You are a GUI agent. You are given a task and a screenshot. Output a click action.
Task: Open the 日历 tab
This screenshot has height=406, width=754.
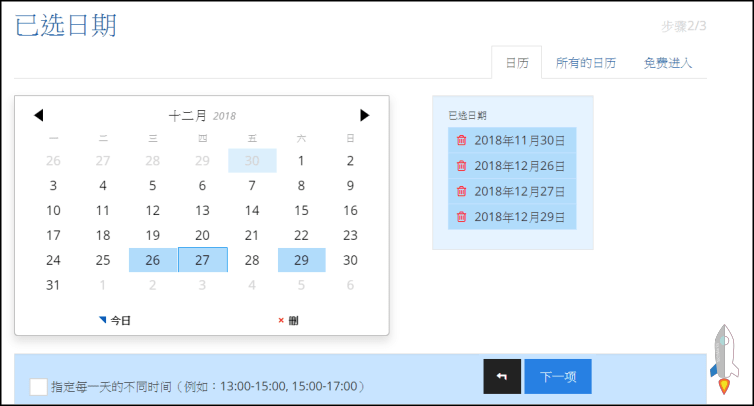(517, 63)
